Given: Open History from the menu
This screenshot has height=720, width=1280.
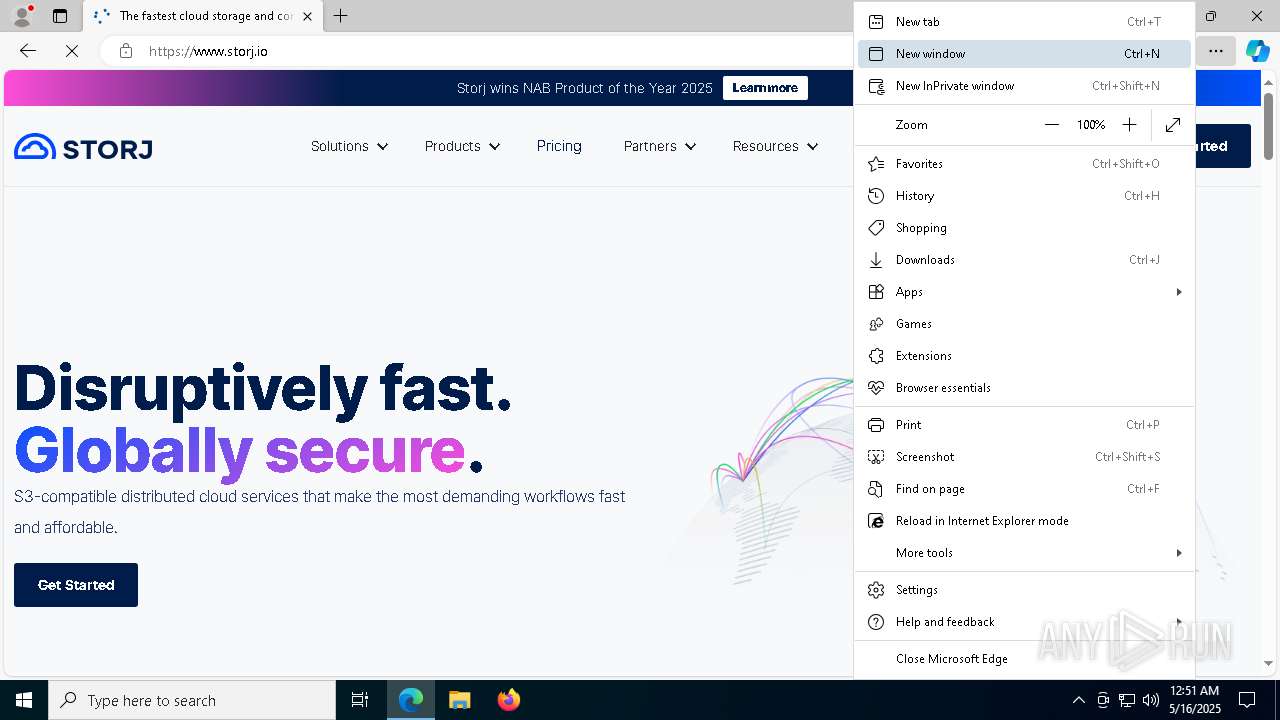Looking at the screenshot, I should (x=1024, y=196).
